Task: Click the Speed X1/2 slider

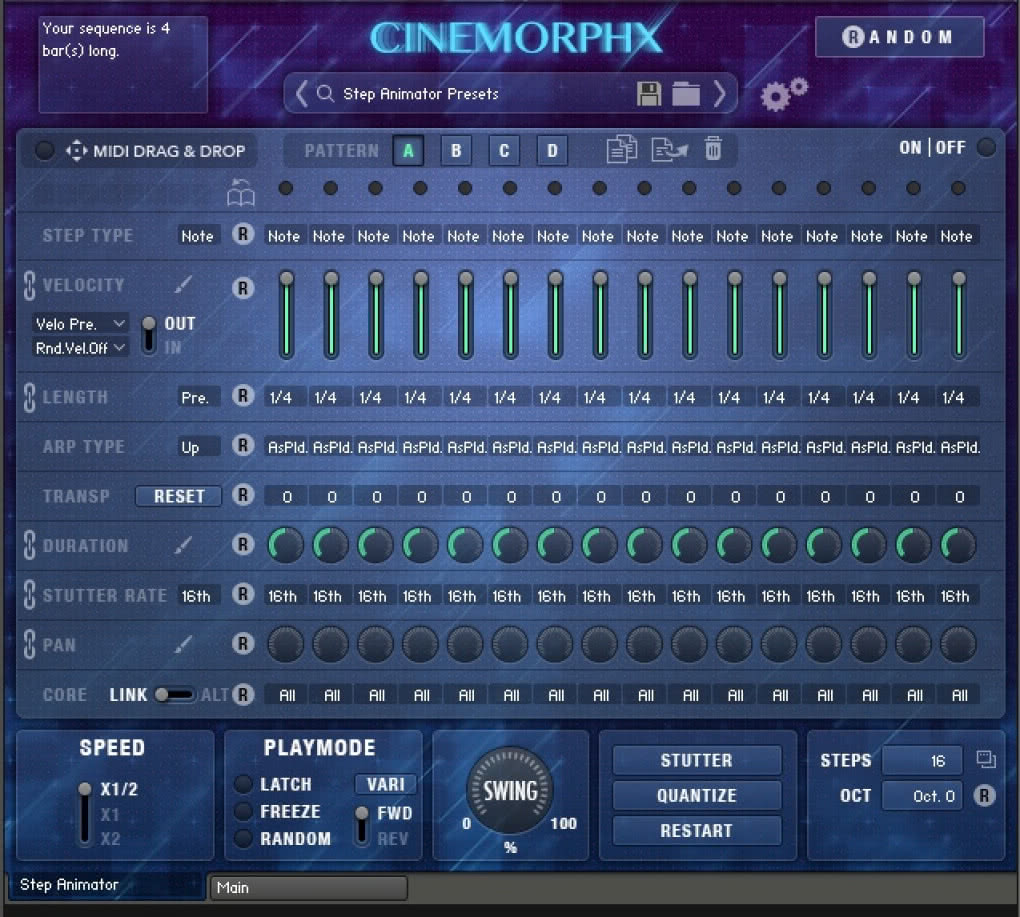Action: pyautogui.click(x=85, y=813)
